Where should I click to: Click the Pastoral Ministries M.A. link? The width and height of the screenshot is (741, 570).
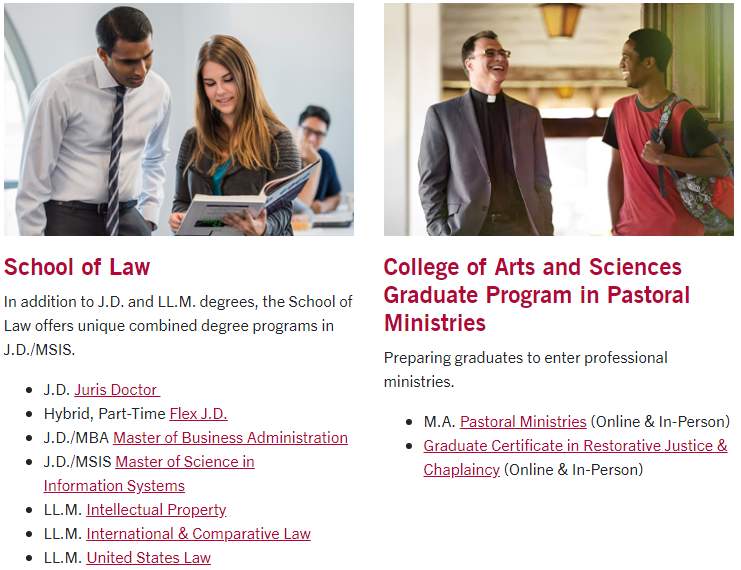point(523,421)
